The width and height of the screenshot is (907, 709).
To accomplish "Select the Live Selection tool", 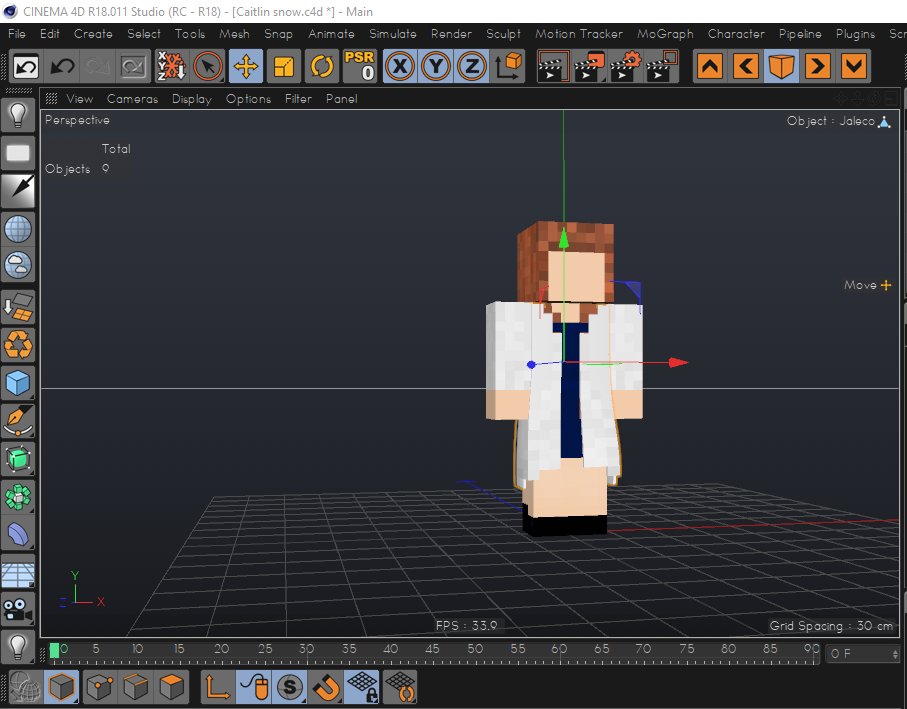I will pos(208,67).
